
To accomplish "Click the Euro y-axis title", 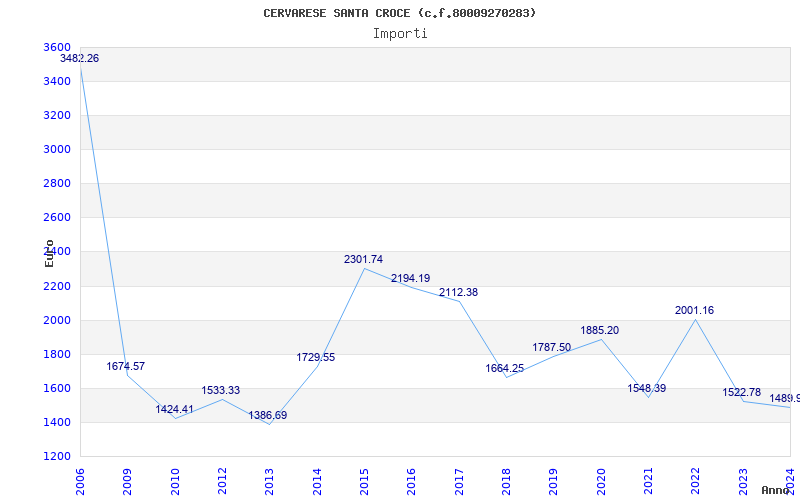I will click(x=49, y=253).
